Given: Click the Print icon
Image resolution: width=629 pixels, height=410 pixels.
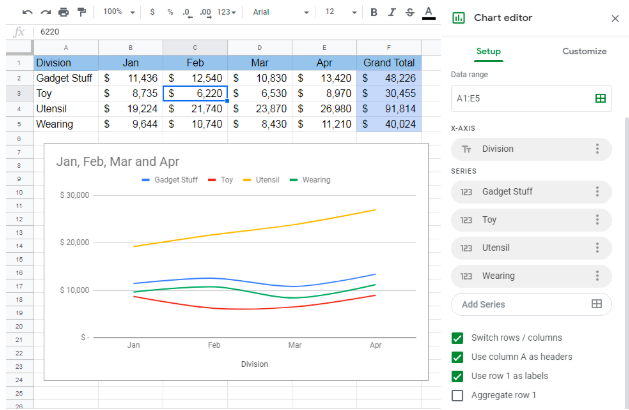Looking at the screenshot, I should click(63, 12).
